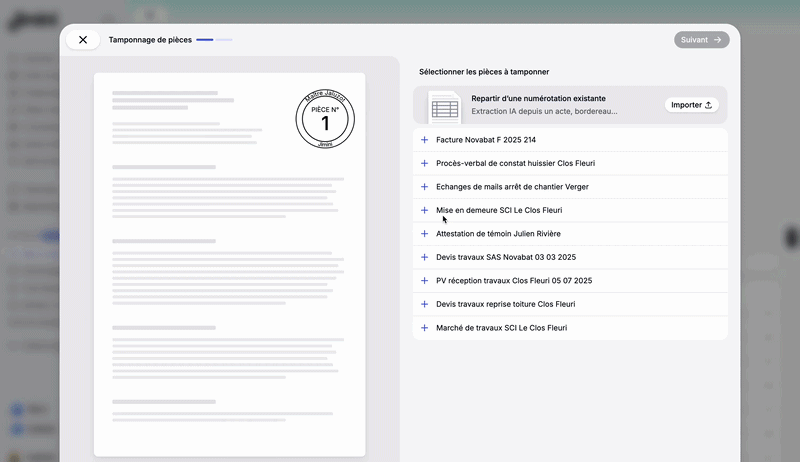
Task: Select the spreadsheet document icon in import card
Action: [x=444, y=108]
